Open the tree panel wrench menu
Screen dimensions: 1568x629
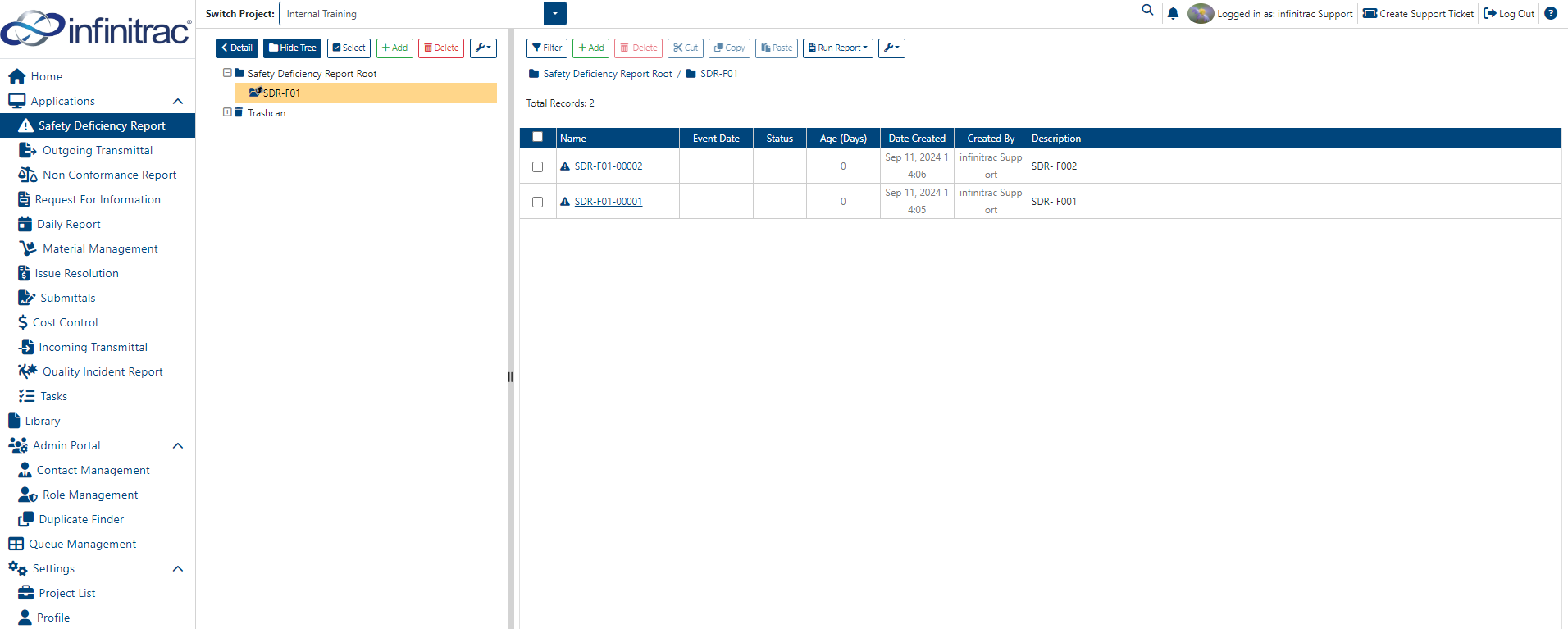pyautogui.click(x=483, y=48)
